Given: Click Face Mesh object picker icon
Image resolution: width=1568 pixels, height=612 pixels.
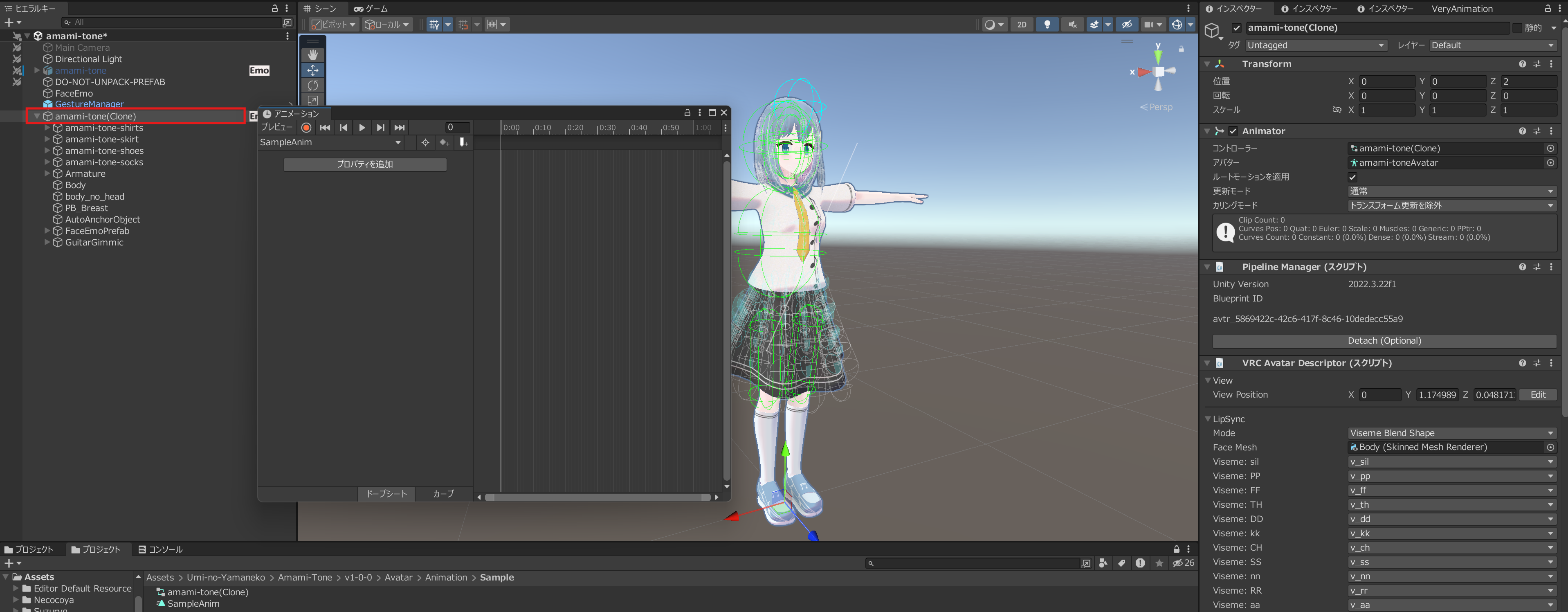Looking at the screenshot, I should point(1550,447).
